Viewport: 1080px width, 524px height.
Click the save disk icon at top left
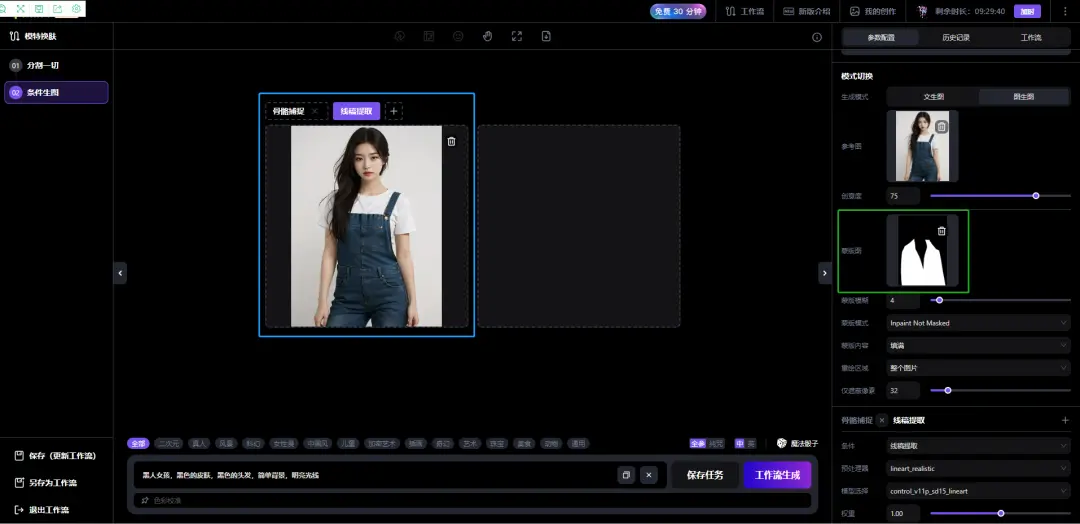click(39, 9)
